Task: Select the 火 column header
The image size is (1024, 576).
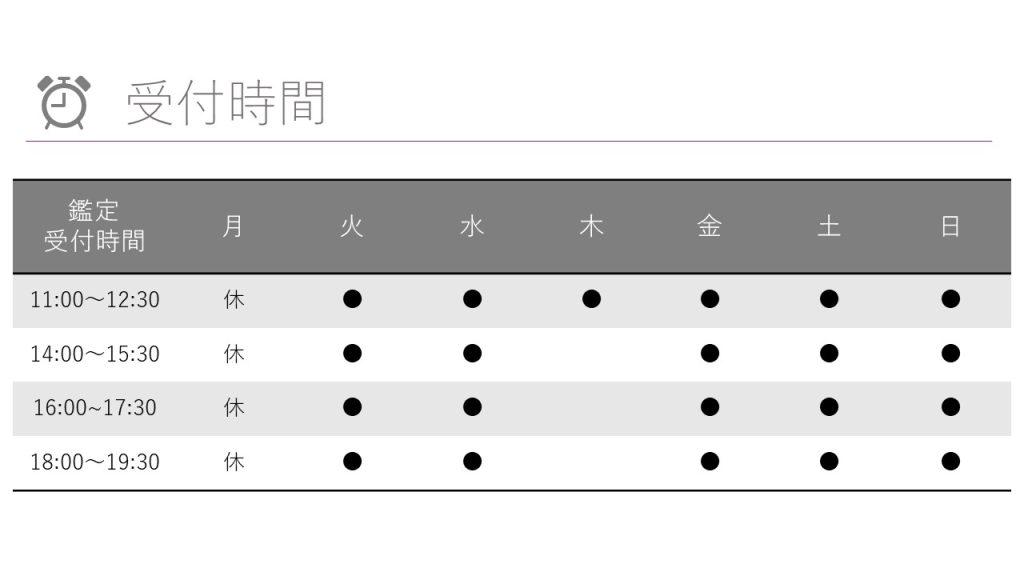Action: pyautogui.click(x=352, y=227)
